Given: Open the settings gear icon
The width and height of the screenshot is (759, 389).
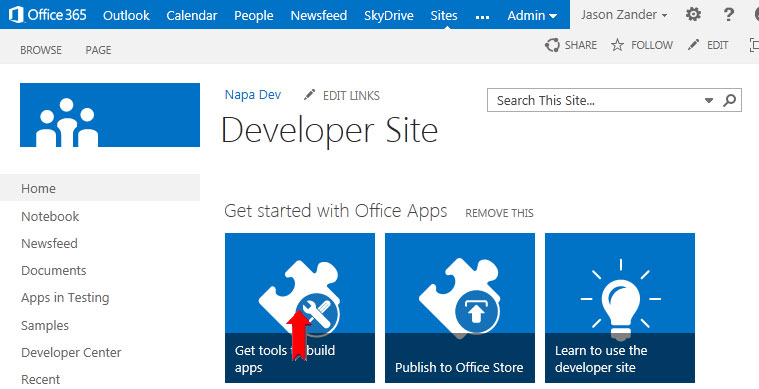Looking at the screenshot, I should click(x=693, y=15).
